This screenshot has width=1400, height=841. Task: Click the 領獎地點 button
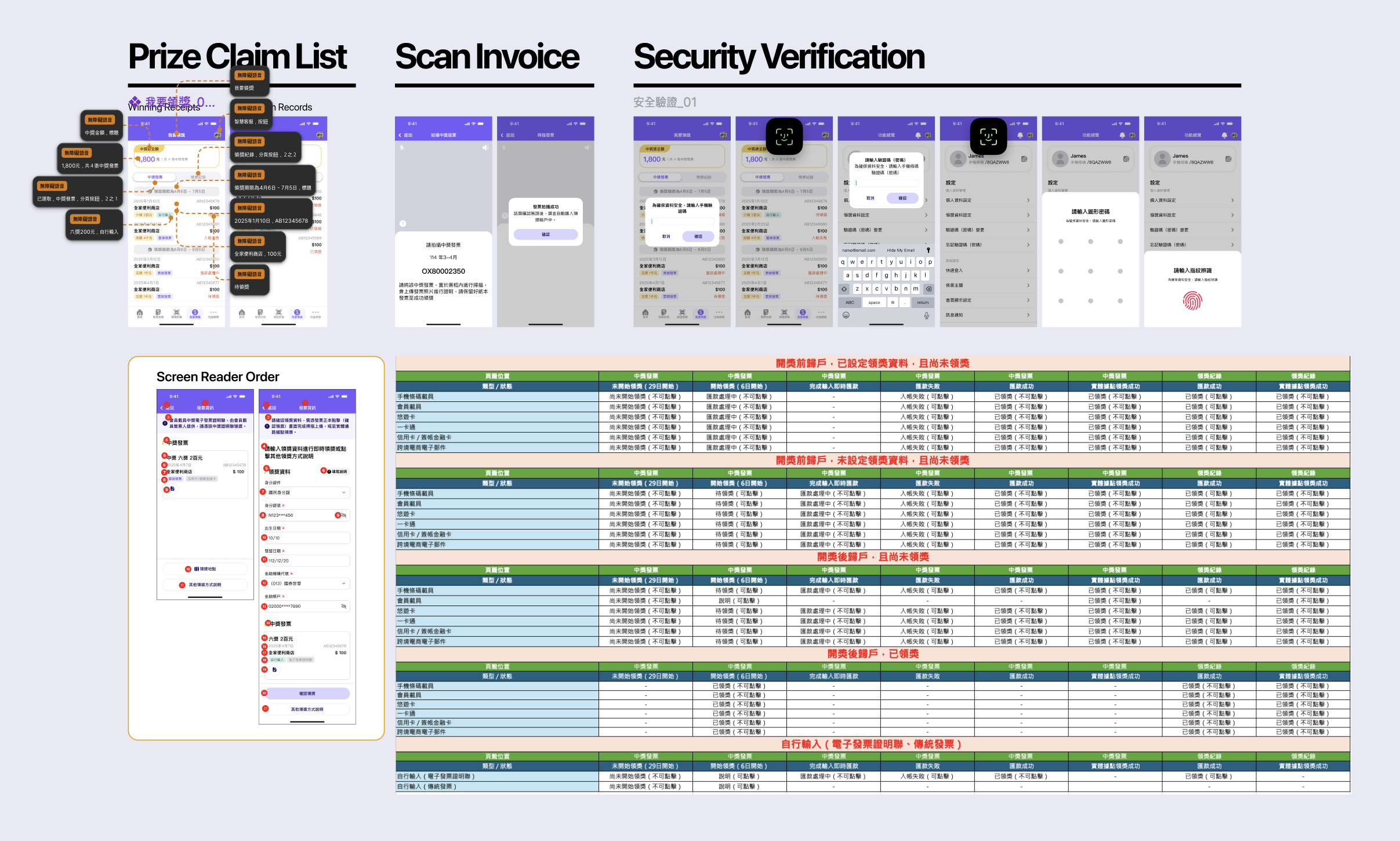[x=205, y=569]
